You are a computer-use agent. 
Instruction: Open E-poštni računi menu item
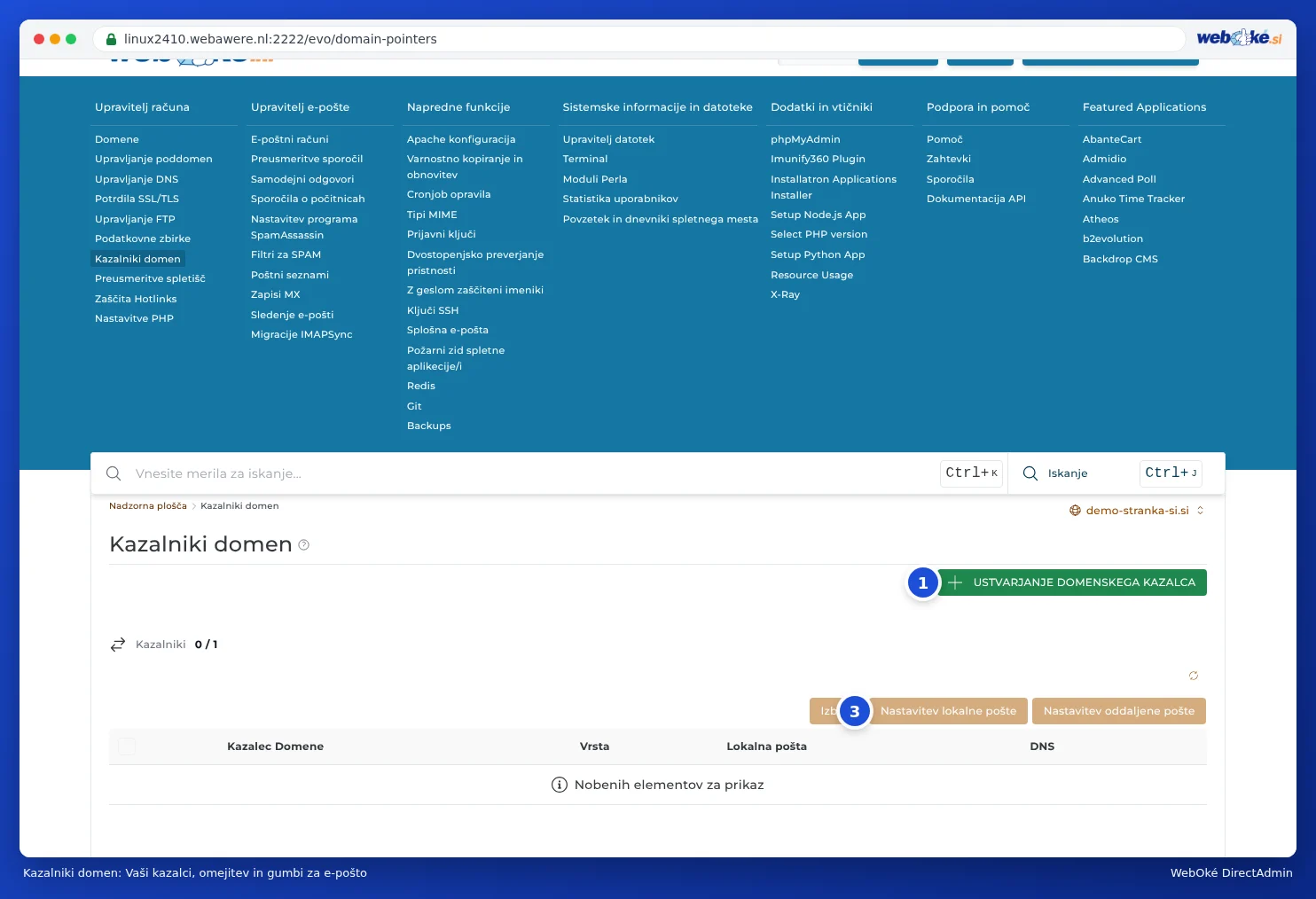click(x=290, y=139)
